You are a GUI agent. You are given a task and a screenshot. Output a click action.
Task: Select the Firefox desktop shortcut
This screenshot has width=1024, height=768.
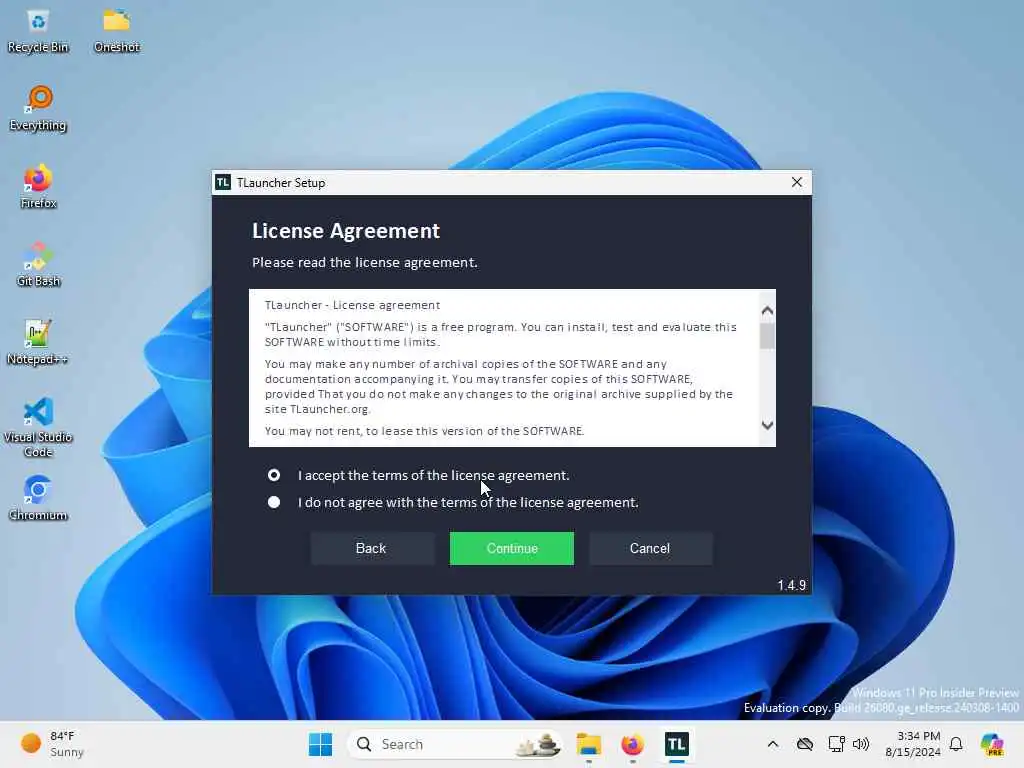point(38,187)
